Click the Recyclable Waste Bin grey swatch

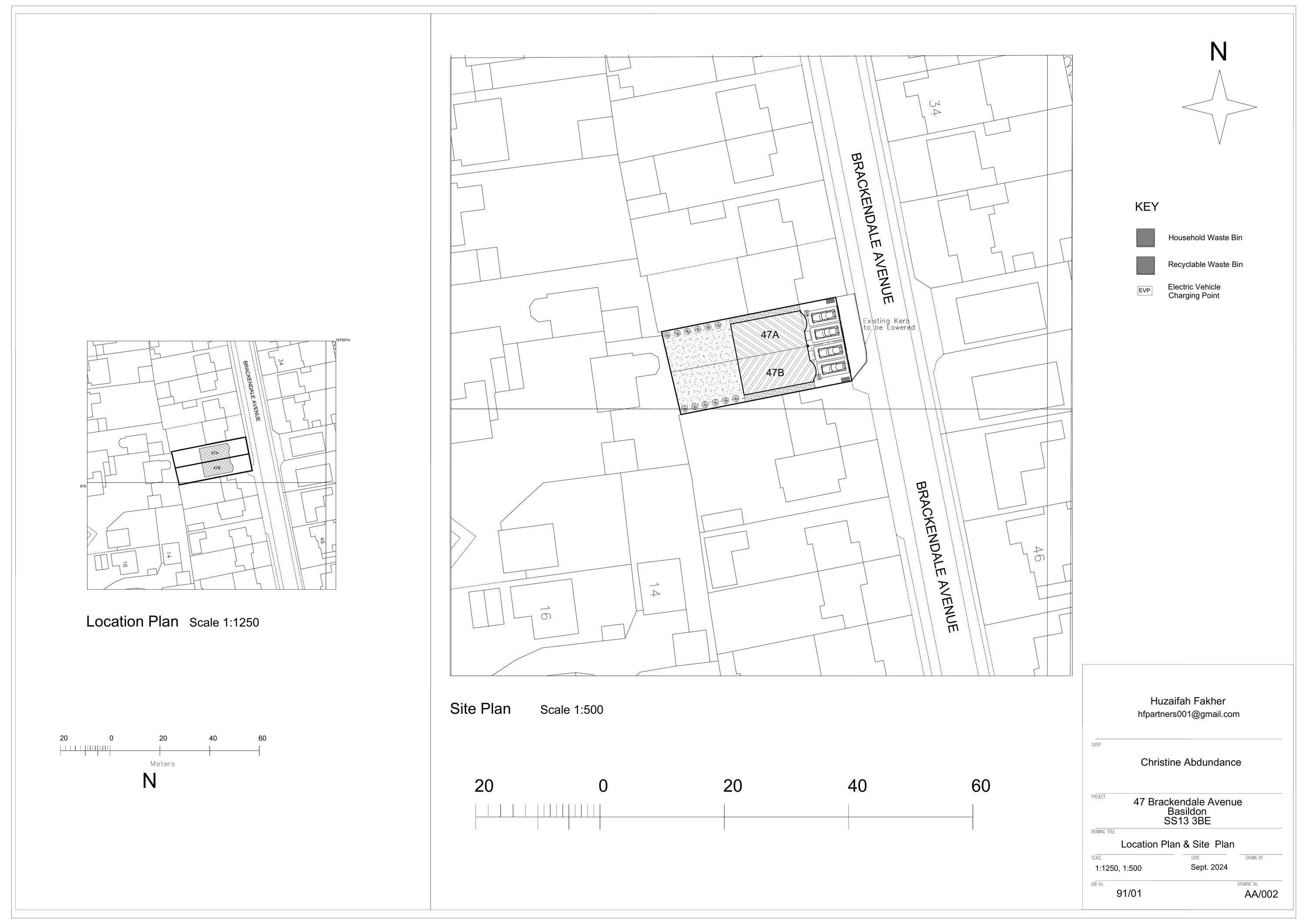click(x=1145, y=265)
